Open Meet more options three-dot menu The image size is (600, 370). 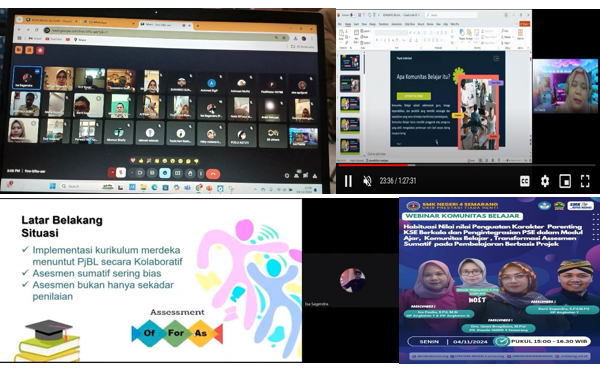point(201,174)
